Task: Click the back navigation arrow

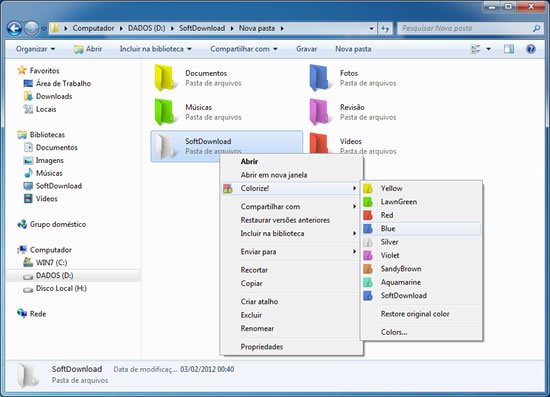Action: pyautogui.click(x=14, y=28)
